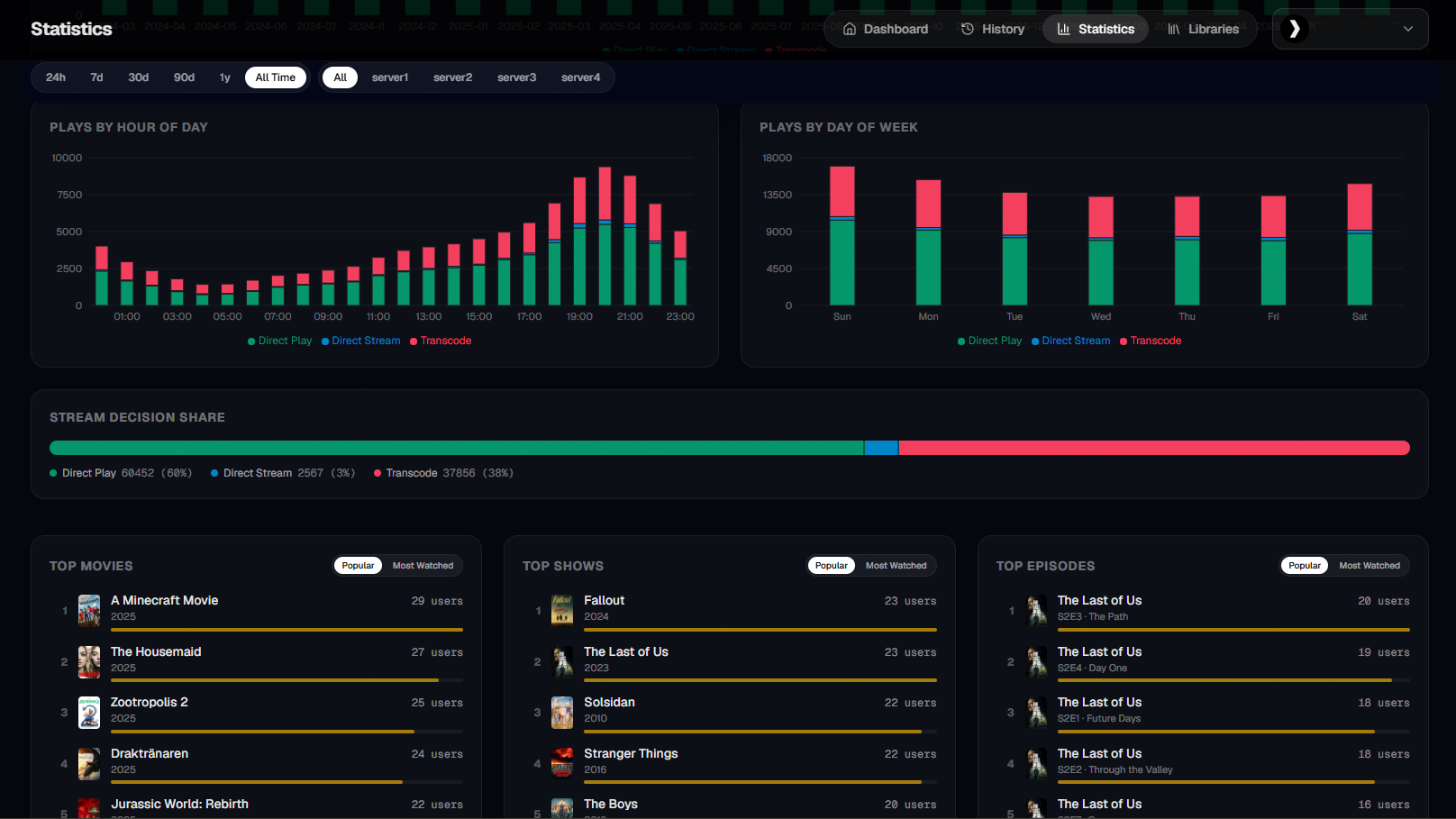Toggle Direct Play legend in hourly chart
This screenshot has width=1456, height=819.
pos(279,341)
